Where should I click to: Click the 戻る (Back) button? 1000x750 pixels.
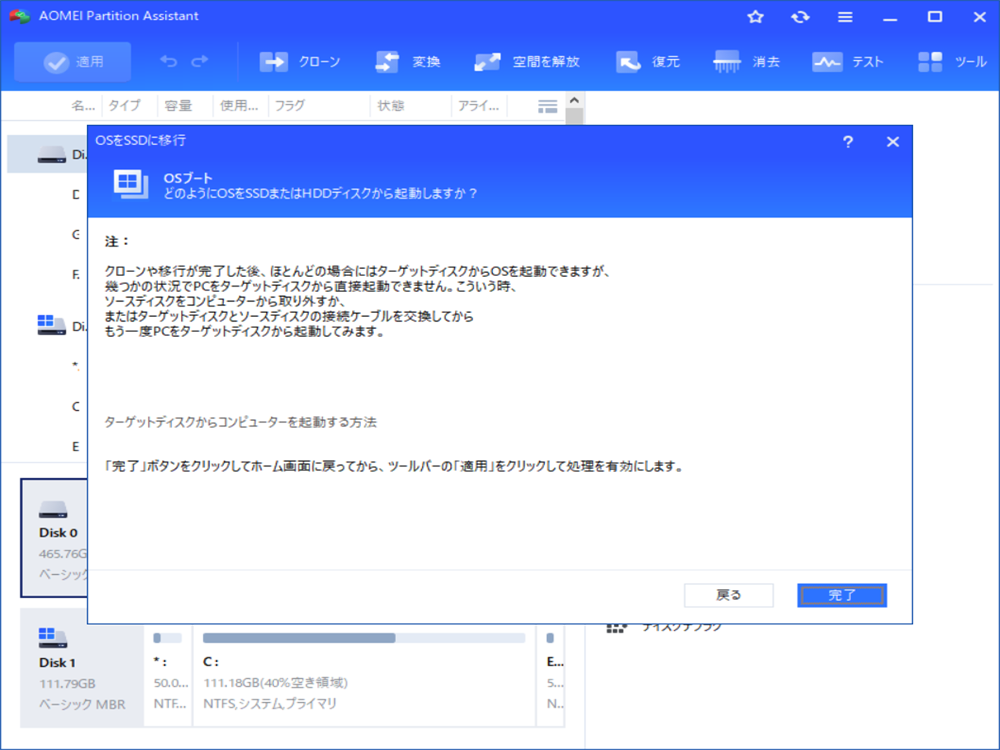pos(728,595)
